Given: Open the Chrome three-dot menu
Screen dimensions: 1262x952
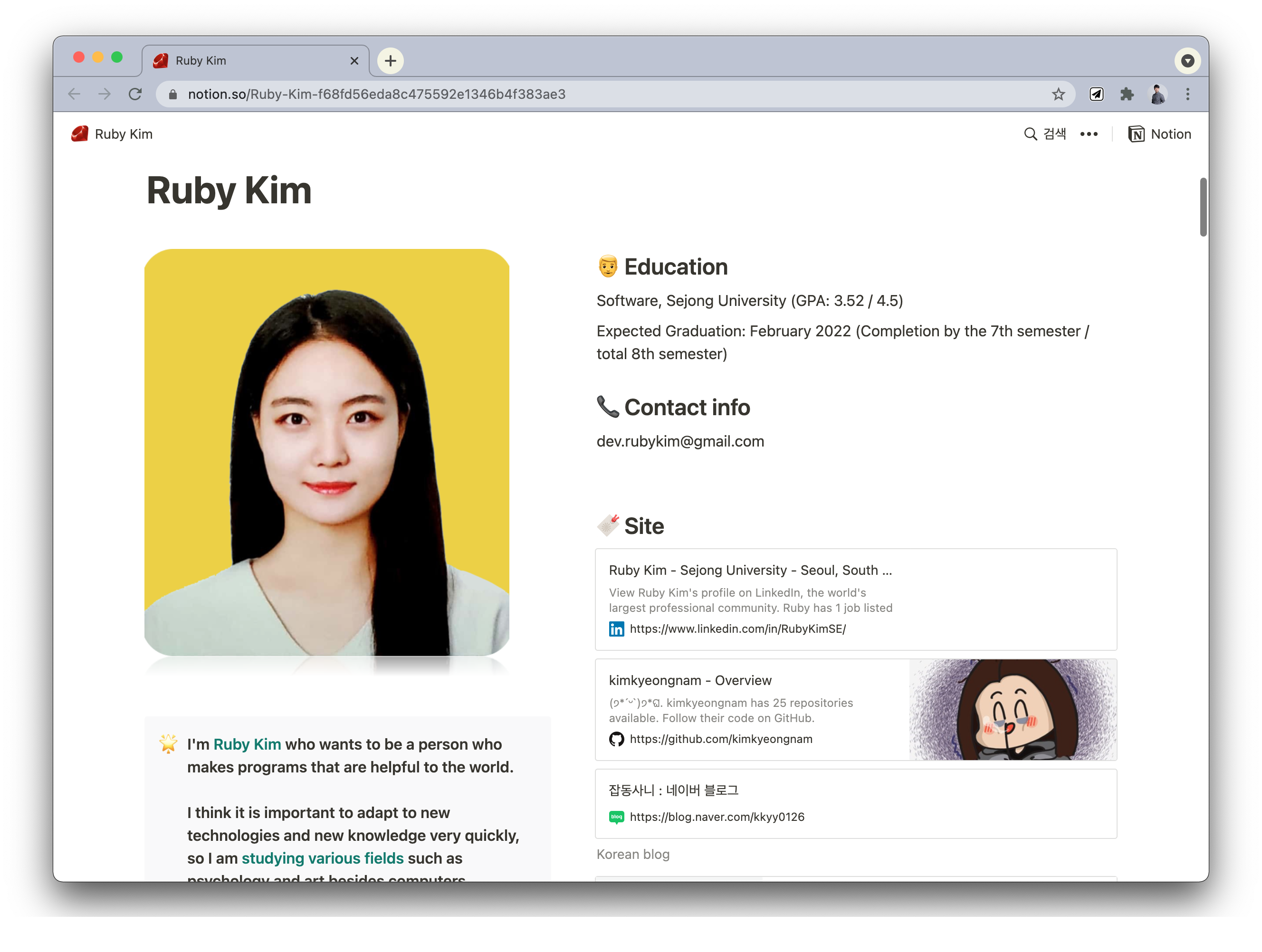Looking at the screenshot, I should pyautogui.click(x=1188, y=94).
